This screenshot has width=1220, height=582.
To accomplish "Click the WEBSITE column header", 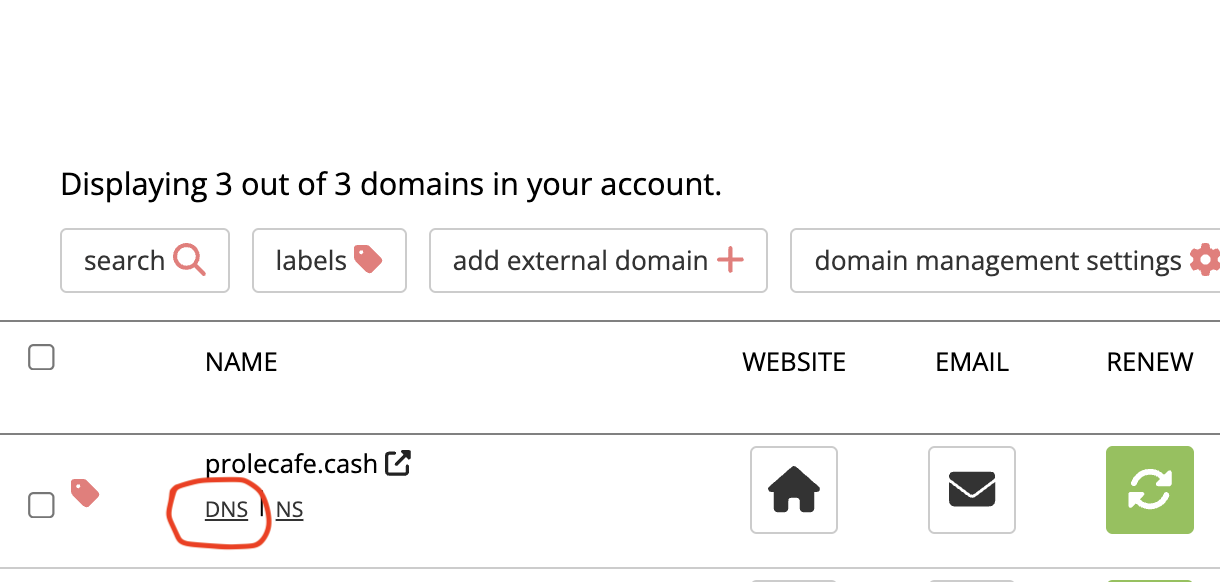I will point(793,361).
